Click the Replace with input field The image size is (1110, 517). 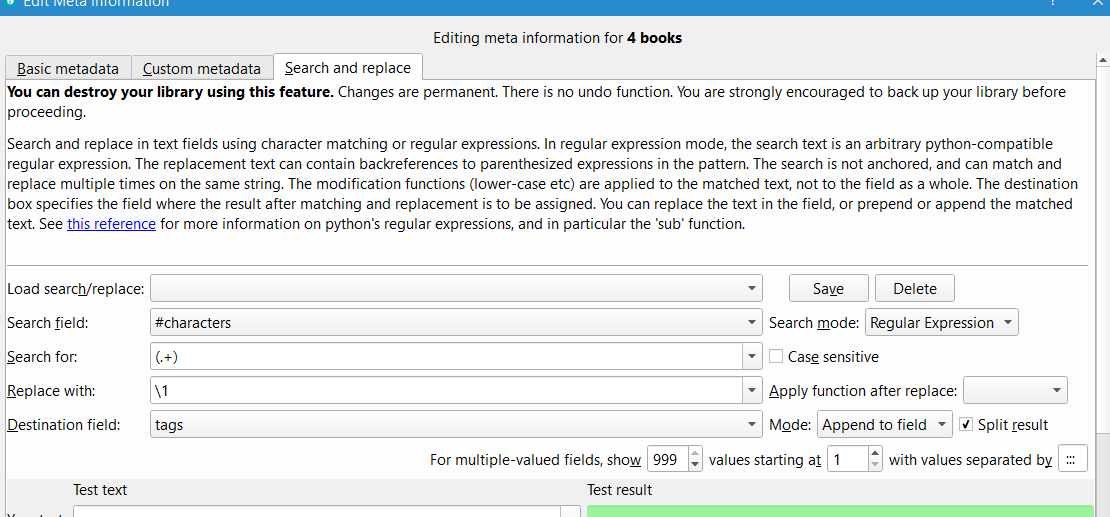point(445,391)
